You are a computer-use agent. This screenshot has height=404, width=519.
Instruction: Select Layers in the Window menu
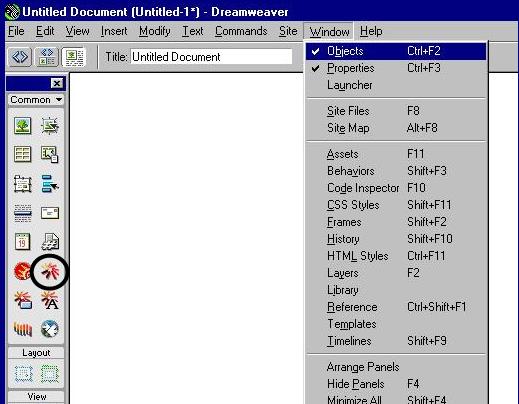tap(396, 273)
